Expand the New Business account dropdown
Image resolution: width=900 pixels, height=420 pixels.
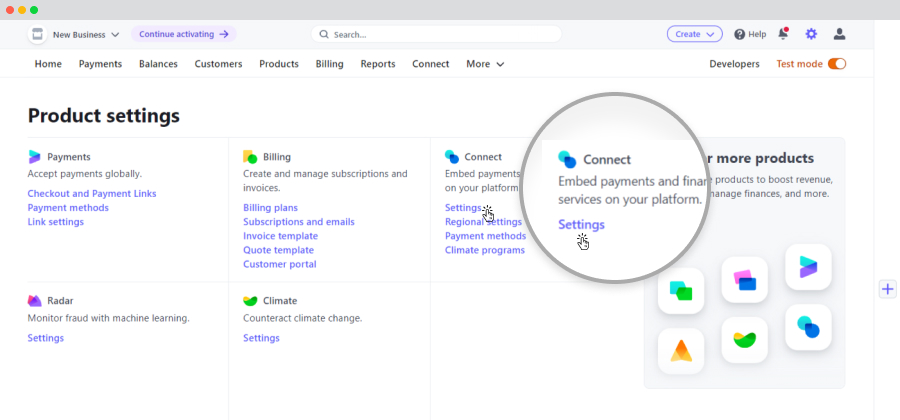click(x=86, y=34)
